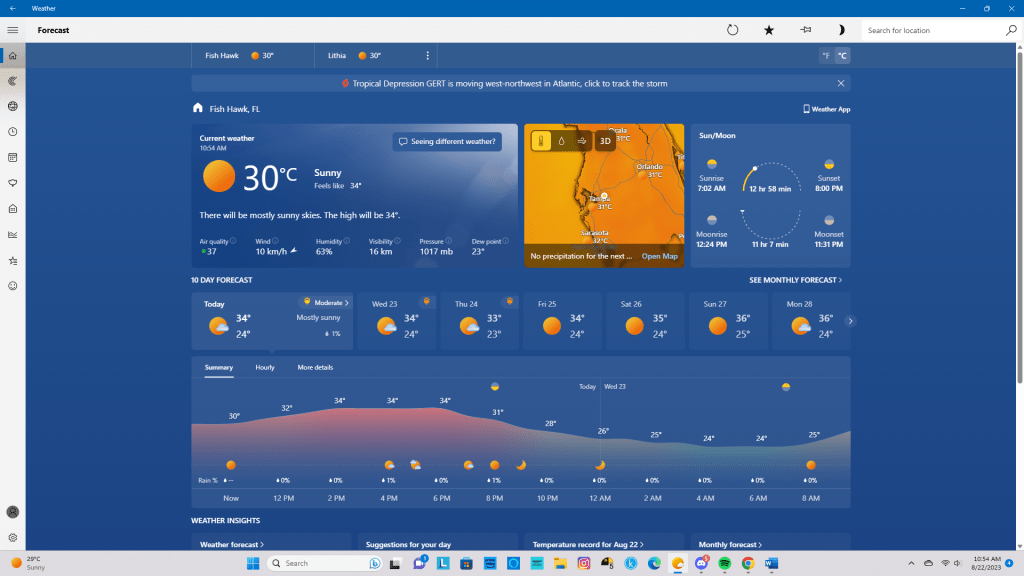Select temperature map layer icon
This screenshot has height=576, width=1024.
[541, 141]
